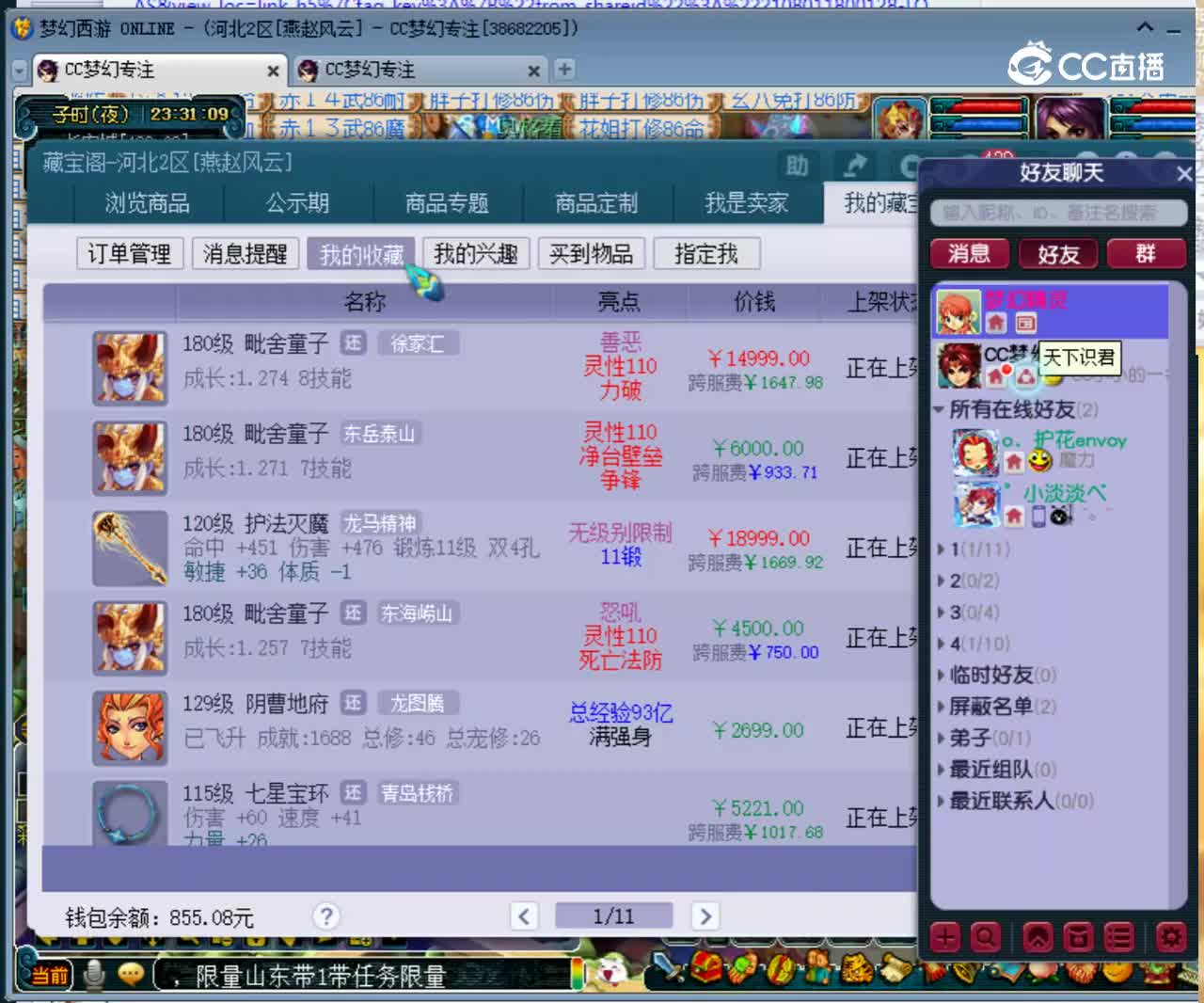
Task: Open the friend search magnifier icon
Action: 985,936
